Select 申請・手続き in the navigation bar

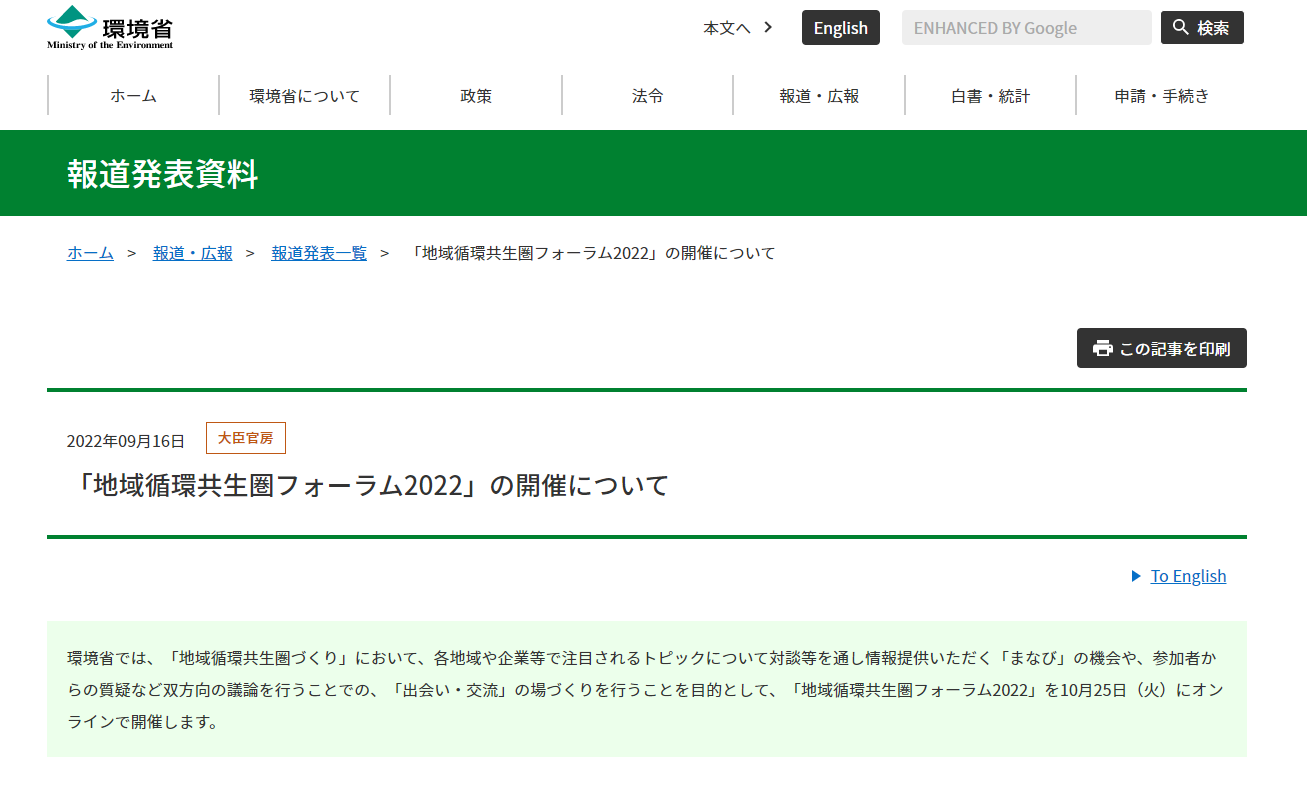click(1161, 96)
